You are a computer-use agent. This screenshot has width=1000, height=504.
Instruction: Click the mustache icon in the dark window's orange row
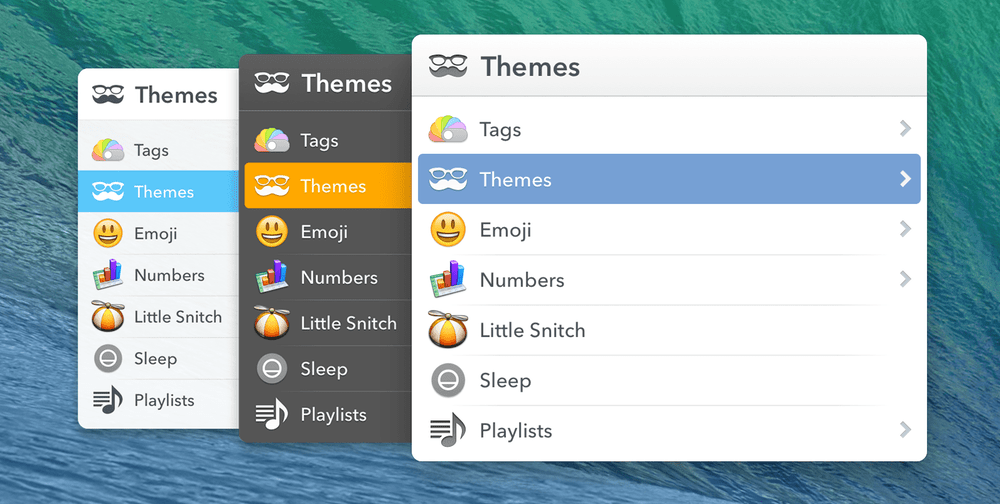(272, 186)
